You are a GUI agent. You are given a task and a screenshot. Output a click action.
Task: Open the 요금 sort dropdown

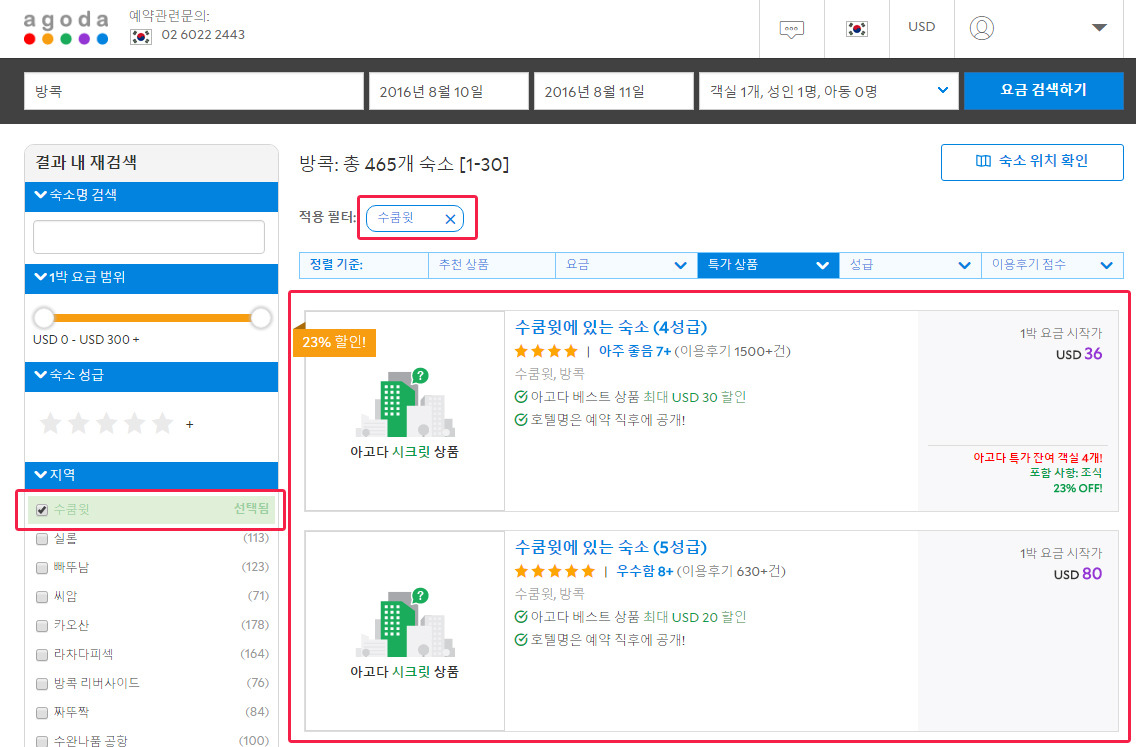(626, 265)
